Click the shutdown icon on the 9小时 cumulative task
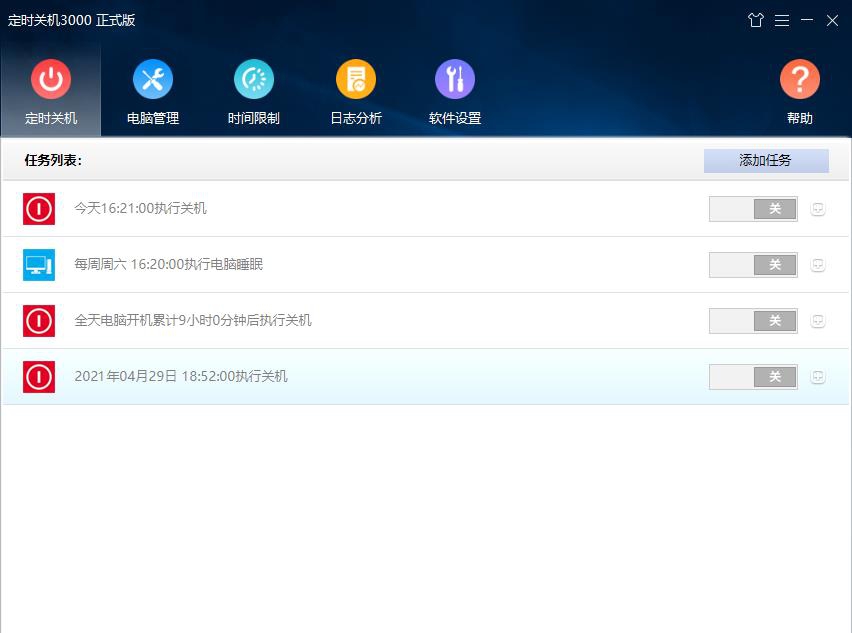This screenshot has width=852, height=633. pyautogui.click(x=38, y=320)
